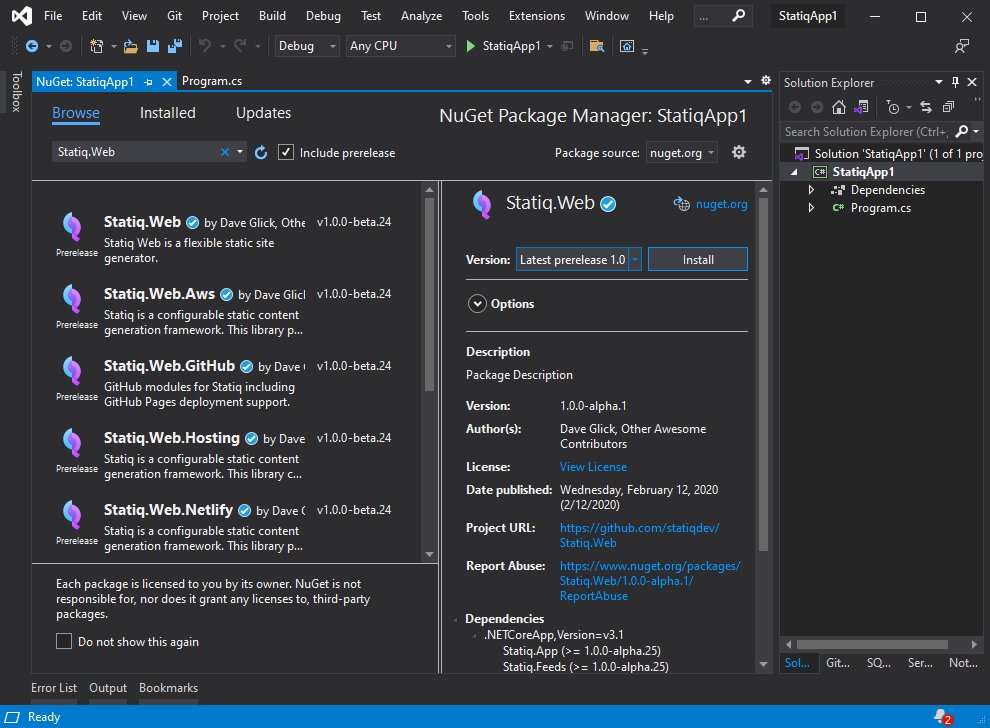Screen dimensions: 990x728
Task: Switch to the Git Changes tab
Action: (x=838, y=663)
